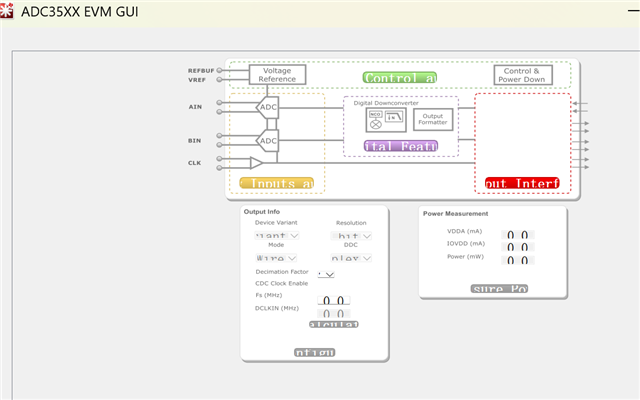Click the Digital Downconverter label
This screenshot has height=400, width=640.
386,103
